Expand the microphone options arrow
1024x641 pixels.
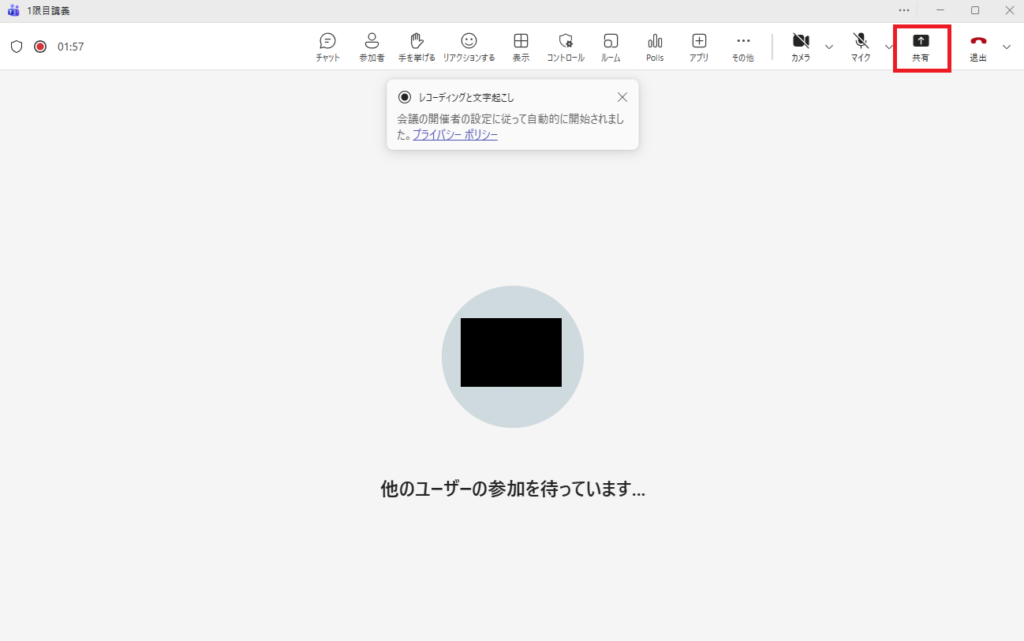[x=888, y=46]
